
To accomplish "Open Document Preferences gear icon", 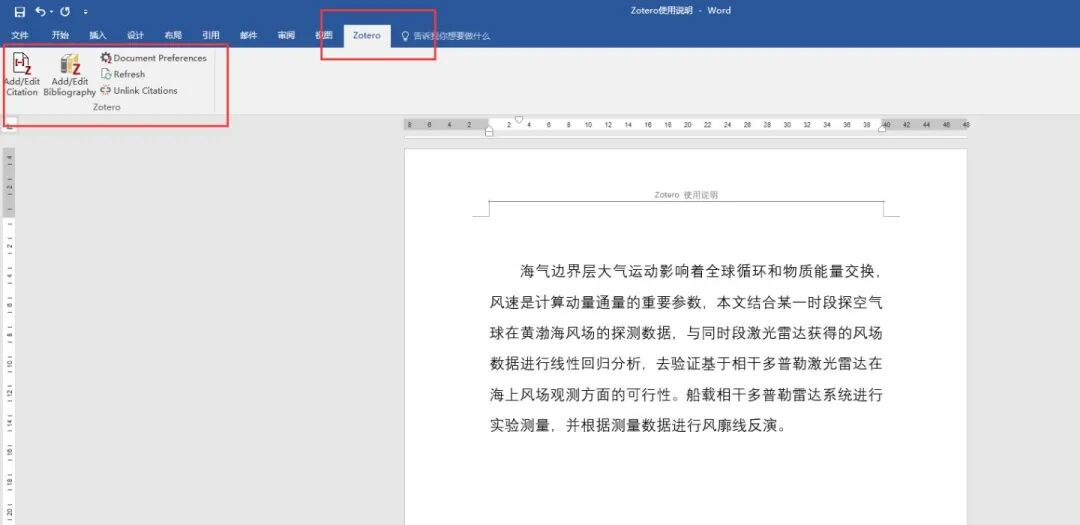I will click(x=106, y=58).
